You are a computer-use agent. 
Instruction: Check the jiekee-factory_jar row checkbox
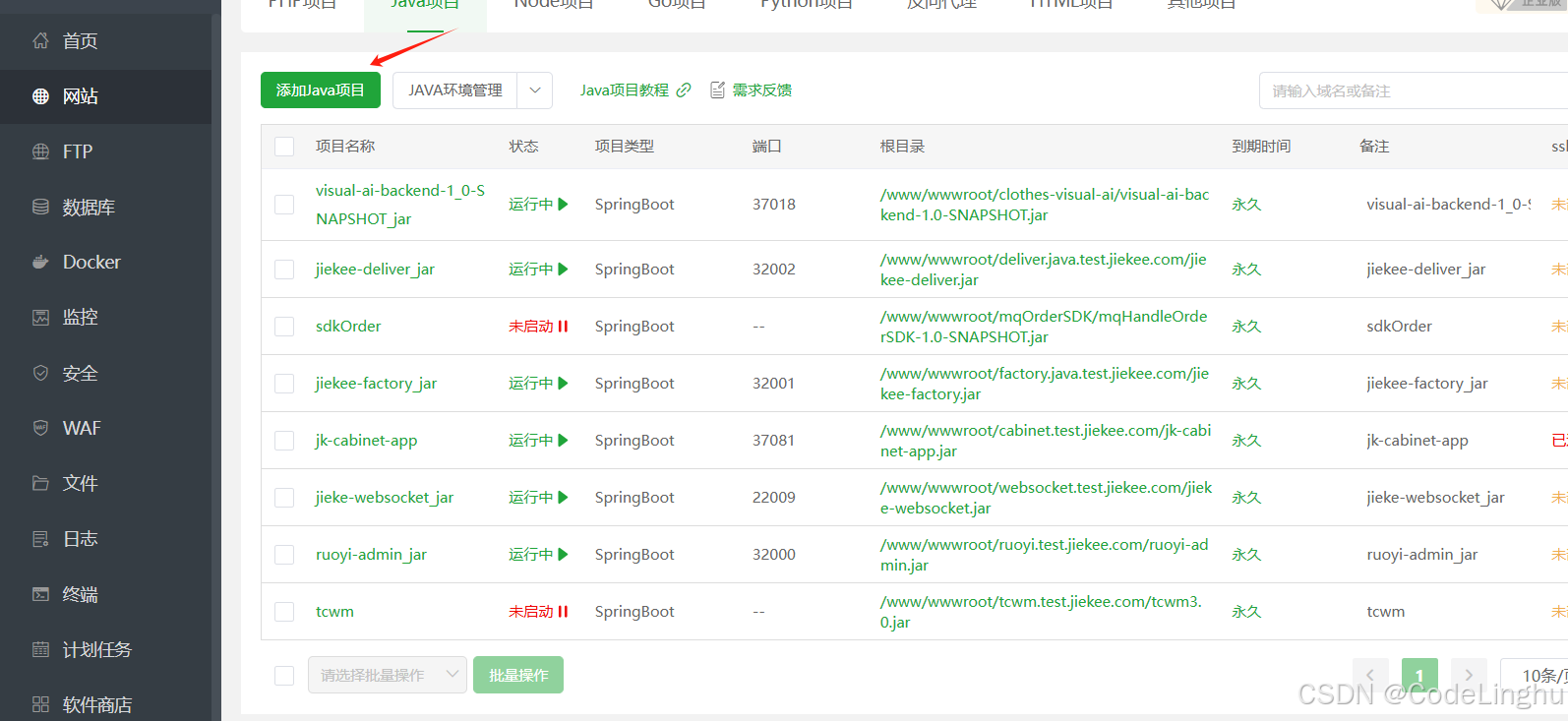point(284,384)
